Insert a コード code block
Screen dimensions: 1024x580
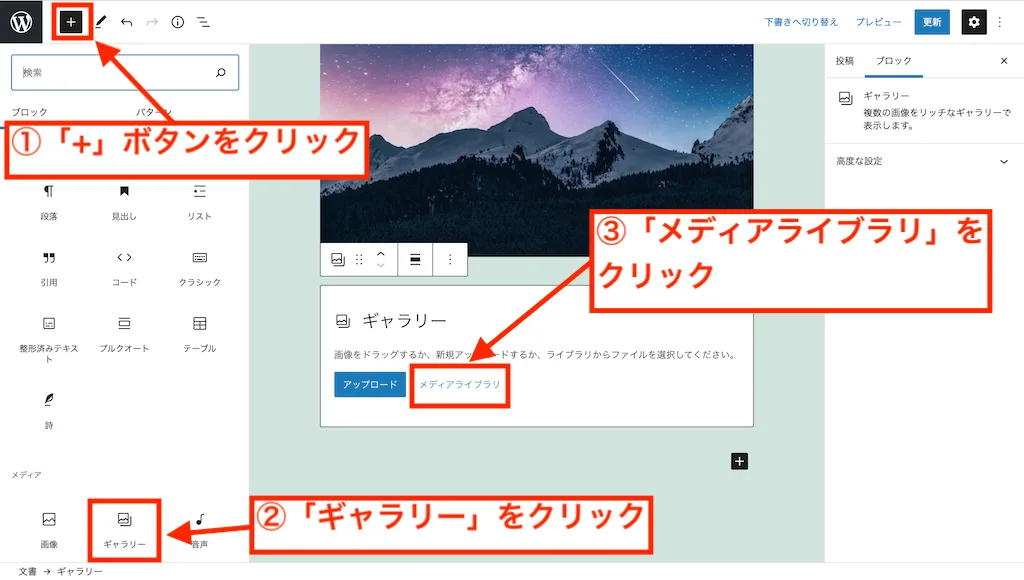124,268
